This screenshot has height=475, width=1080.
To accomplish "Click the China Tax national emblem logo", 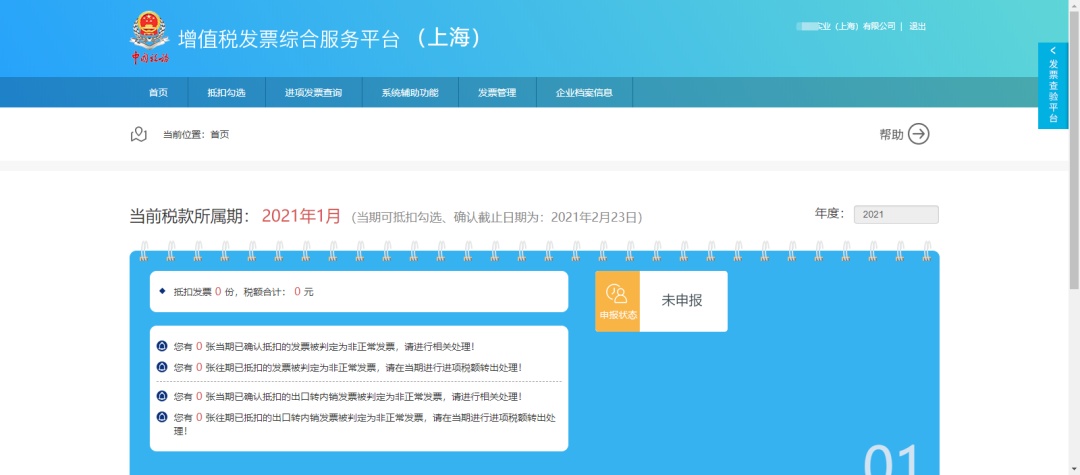I will 150,38.
